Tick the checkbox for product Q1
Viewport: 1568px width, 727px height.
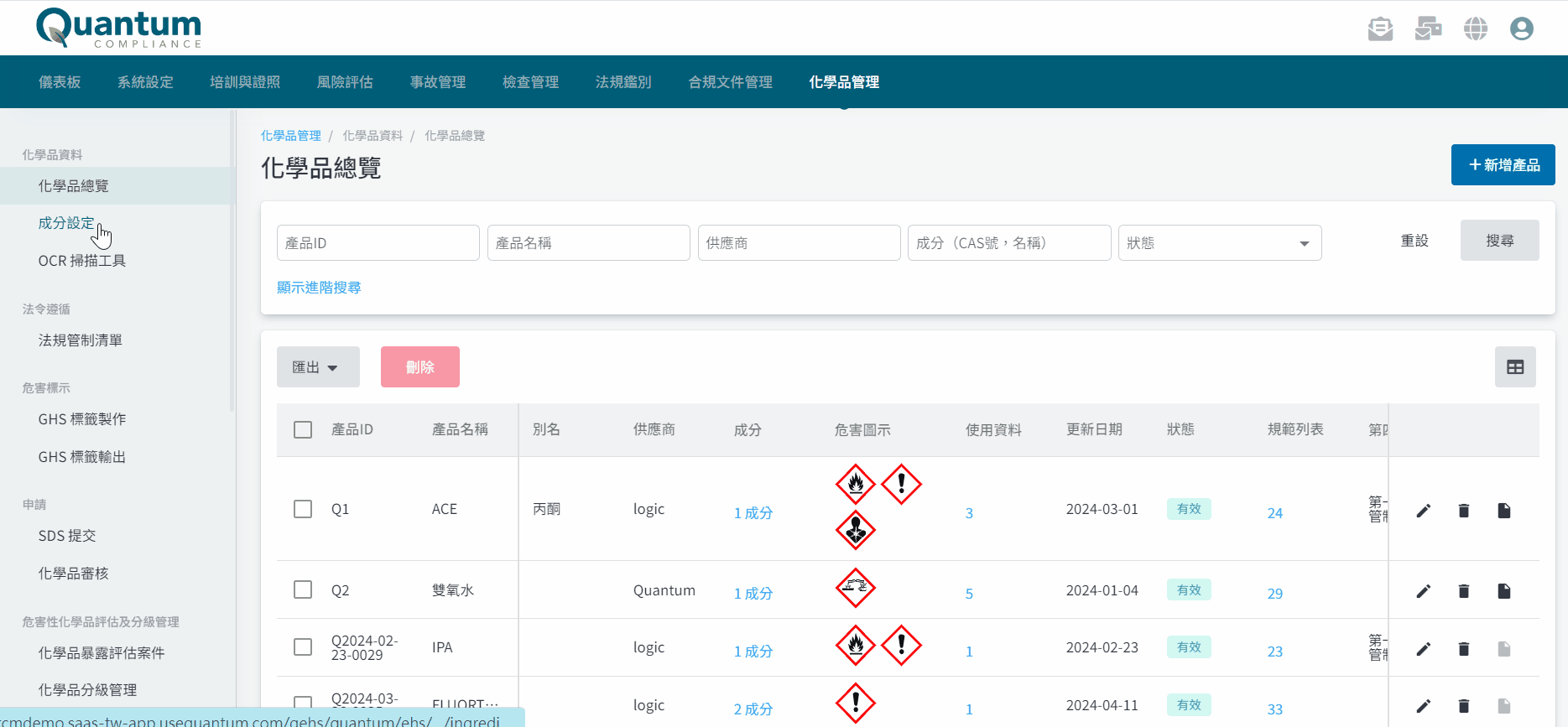click(303, 509)
